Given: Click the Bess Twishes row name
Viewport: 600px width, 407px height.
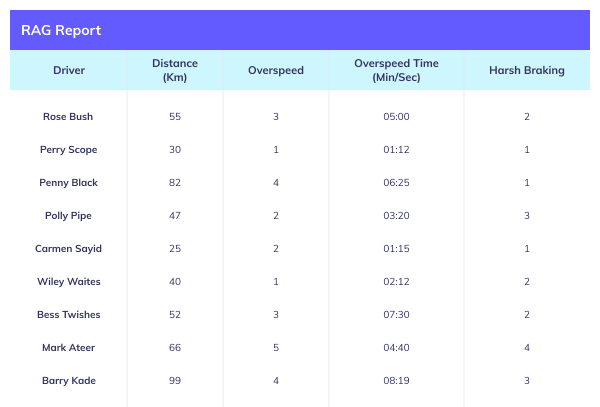Looking at the screenshot, I should point(69,314).
